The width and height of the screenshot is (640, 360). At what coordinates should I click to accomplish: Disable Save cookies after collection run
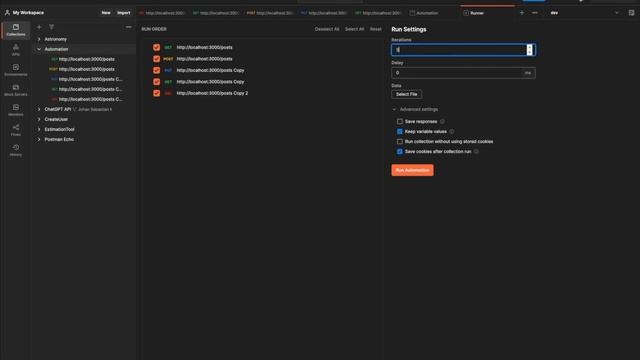[x=400, y=151]
